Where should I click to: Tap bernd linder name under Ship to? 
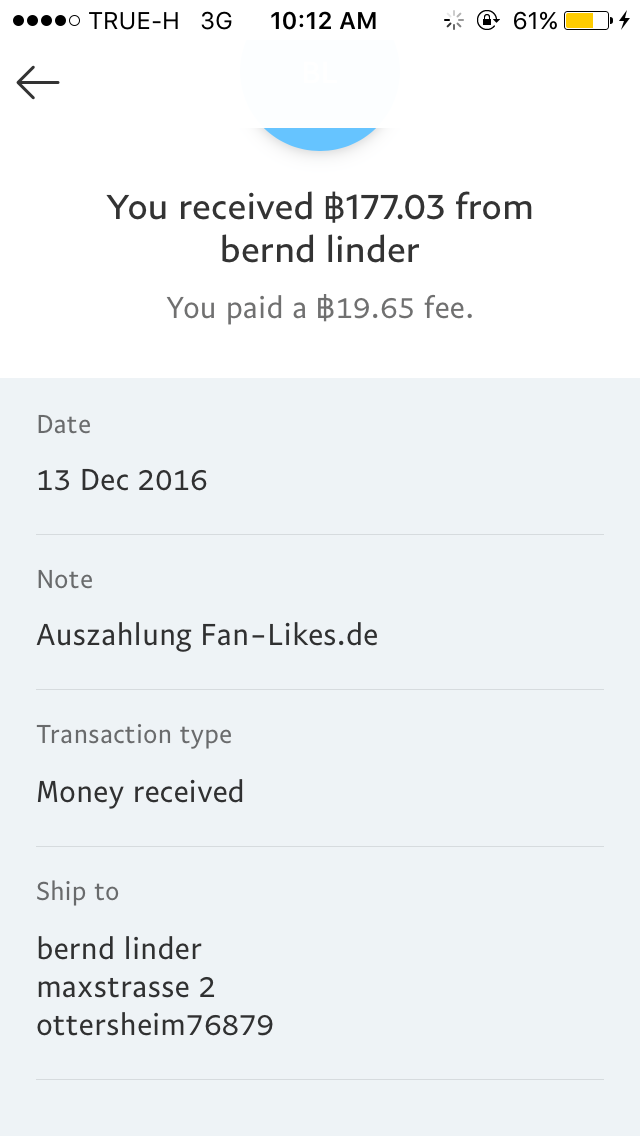click(119, 948)
